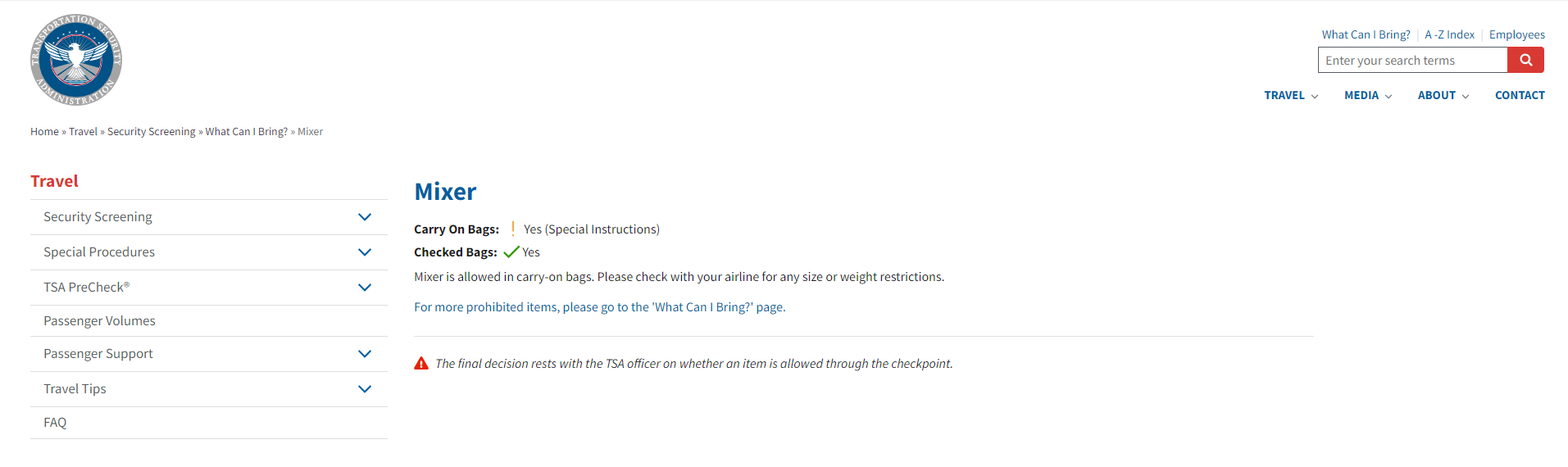Open the A-Z Index link
This screenshot has width=1568, height=467.
click(x=1449, y=34)
